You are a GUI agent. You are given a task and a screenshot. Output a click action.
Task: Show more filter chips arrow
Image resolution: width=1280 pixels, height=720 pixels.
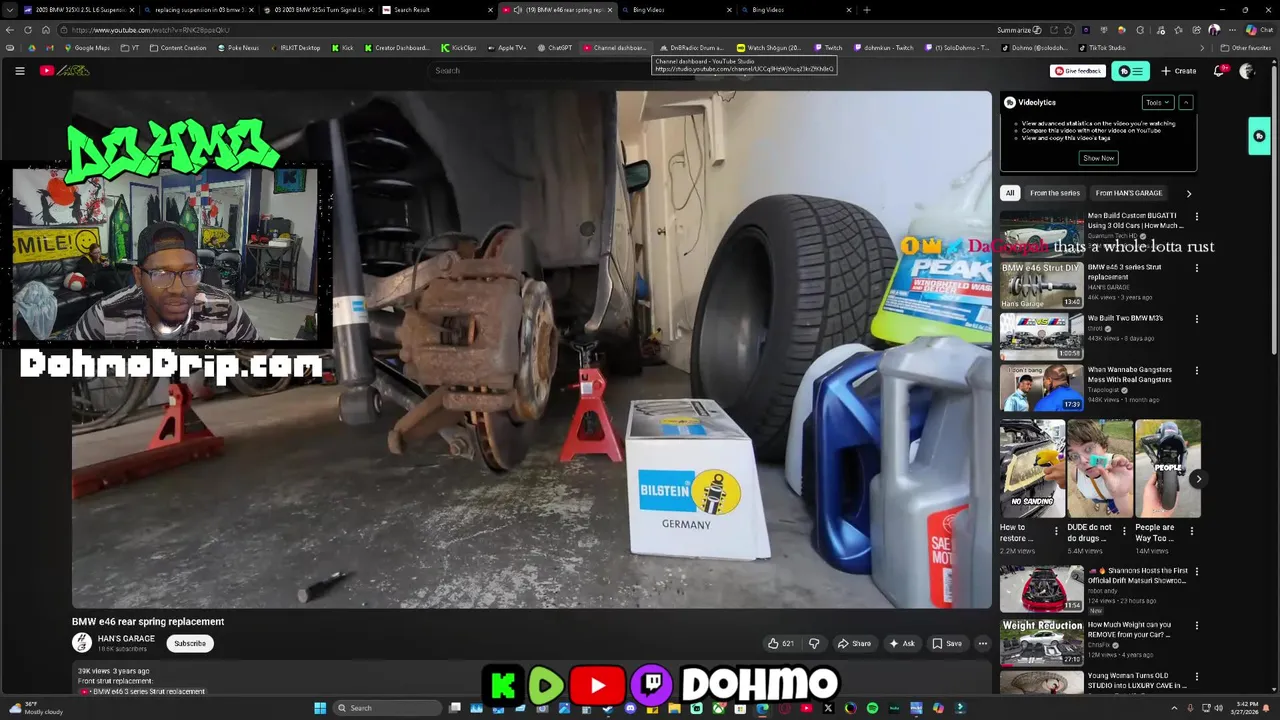coord(1189,193)
